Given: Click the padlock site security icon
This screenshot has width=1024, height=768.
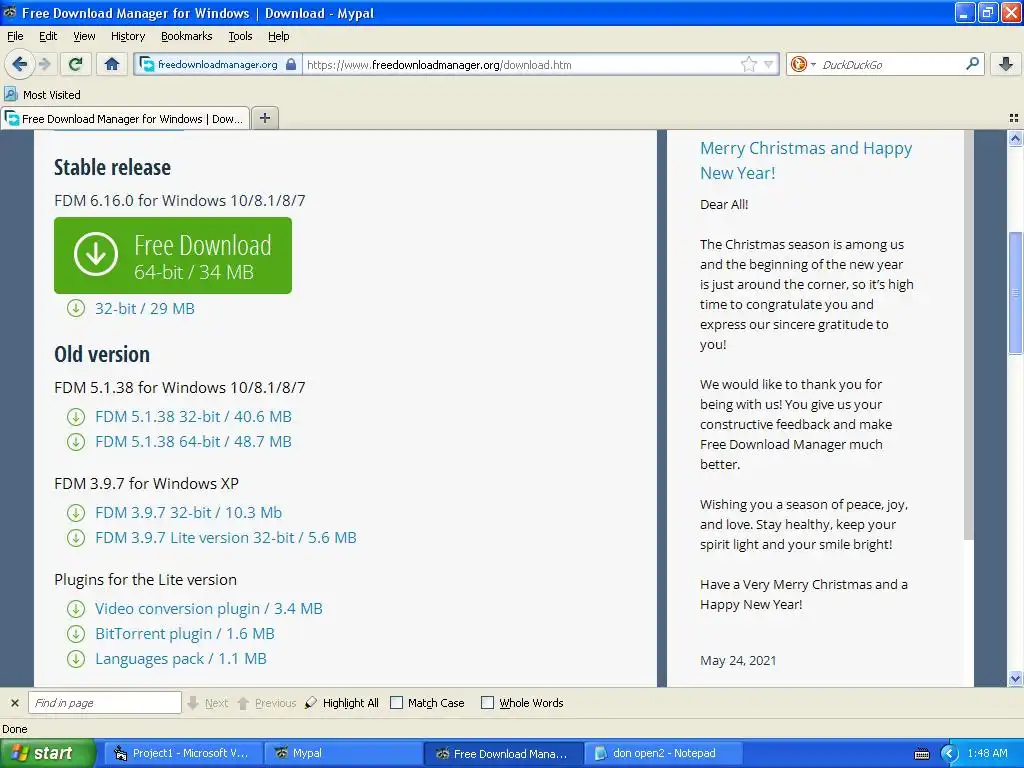Looking at the screenshot, I should click(x=291, y=64).
